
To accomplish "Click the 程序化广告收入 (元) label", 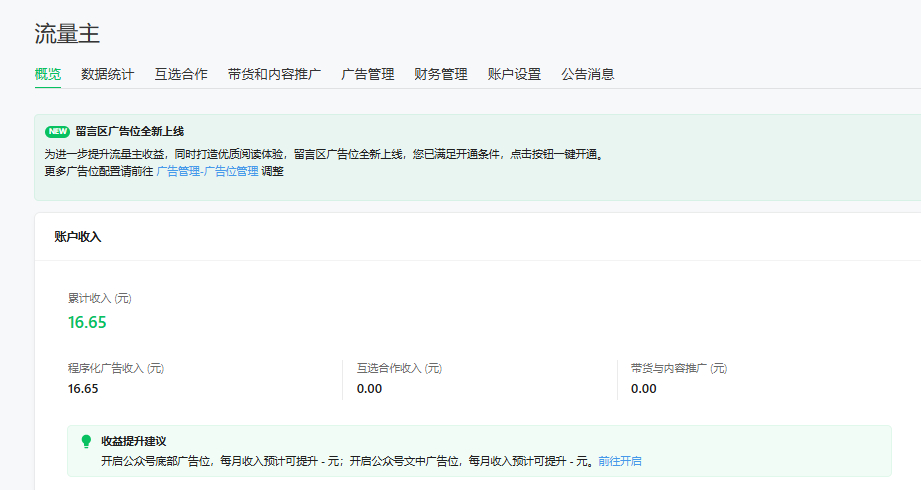I will point(116,369).
